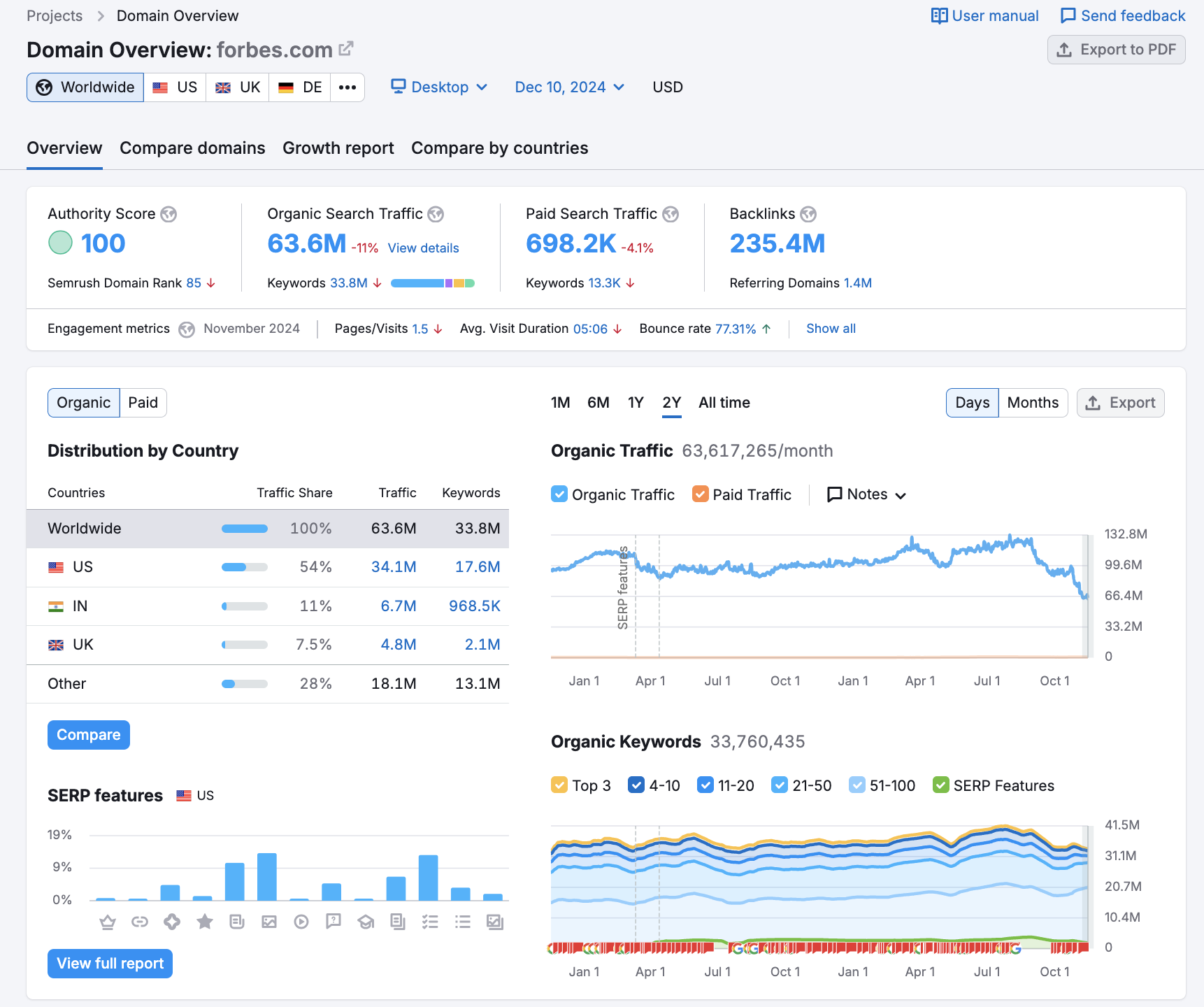
Task: Click the blue Compare button
Action: tap(89, 735)
